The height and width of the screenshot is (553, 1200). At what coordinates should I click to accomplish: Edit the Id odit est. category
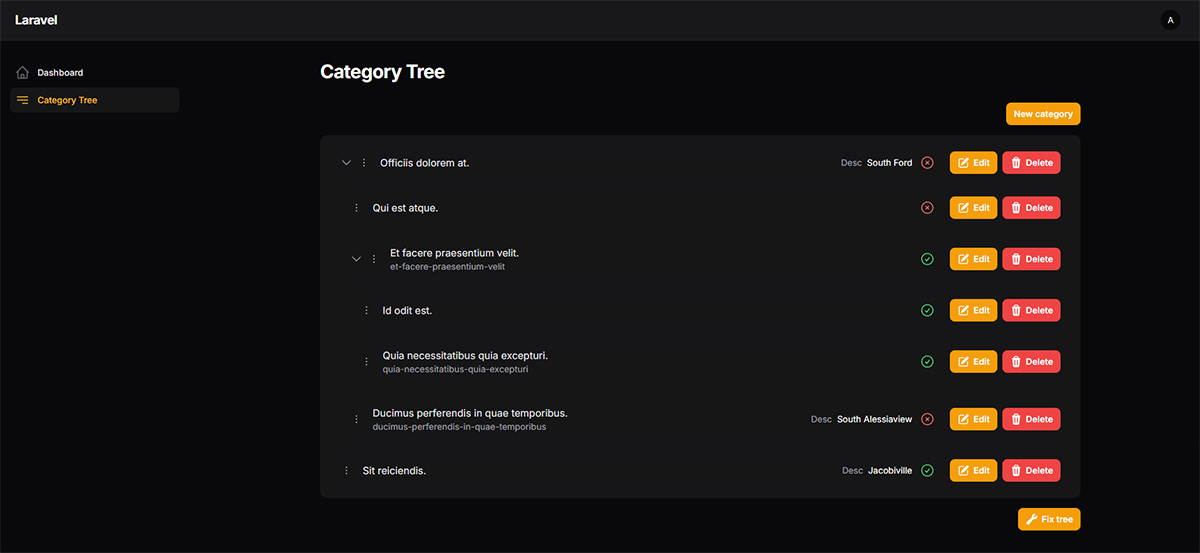click(973, 311)
